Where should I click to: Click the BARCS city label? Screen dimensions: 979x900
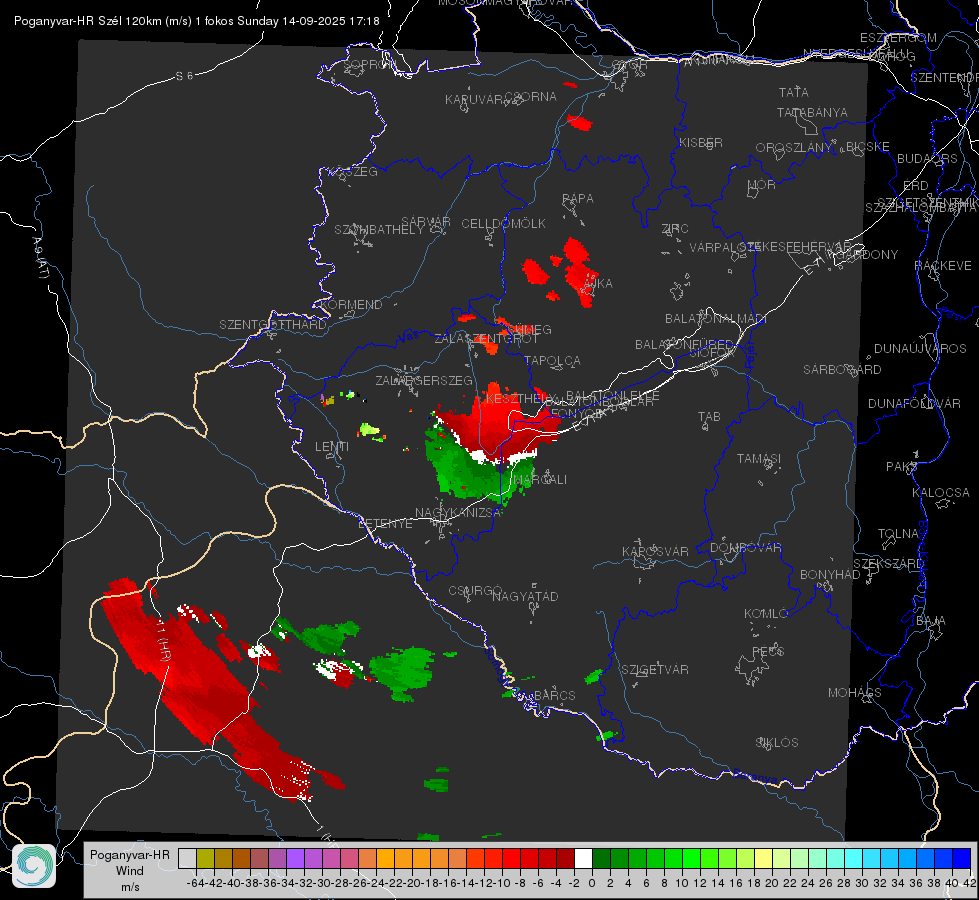click(555, 696)
